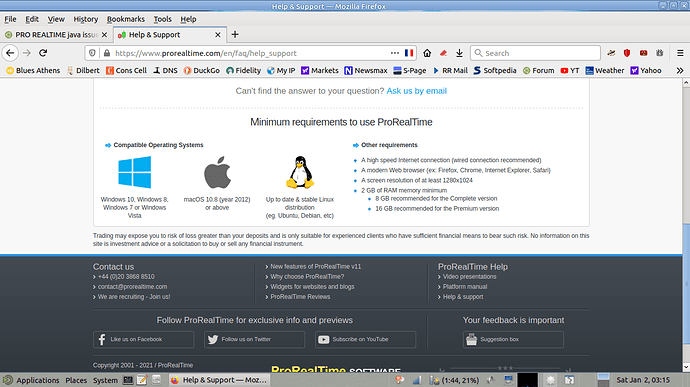
Task: Show more bookmarks via overflow chevron
Action: (x=680, y=70)
